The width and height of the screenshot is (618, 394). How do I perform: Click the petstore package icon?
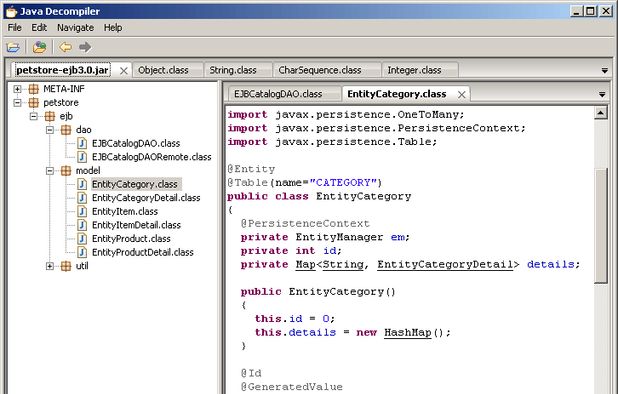[34, 103]
